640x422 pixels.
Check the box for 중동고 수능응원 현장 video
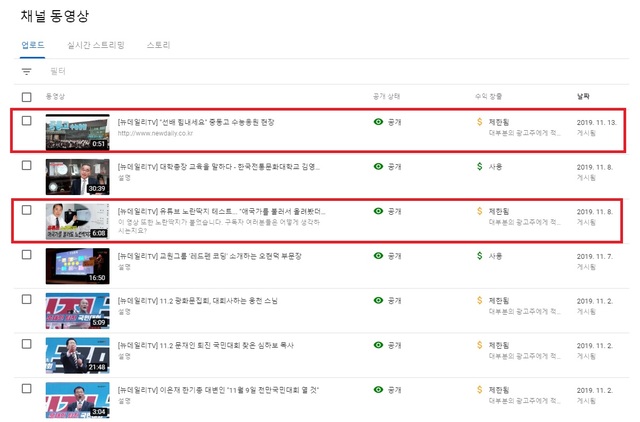click(x=27, y=120)
